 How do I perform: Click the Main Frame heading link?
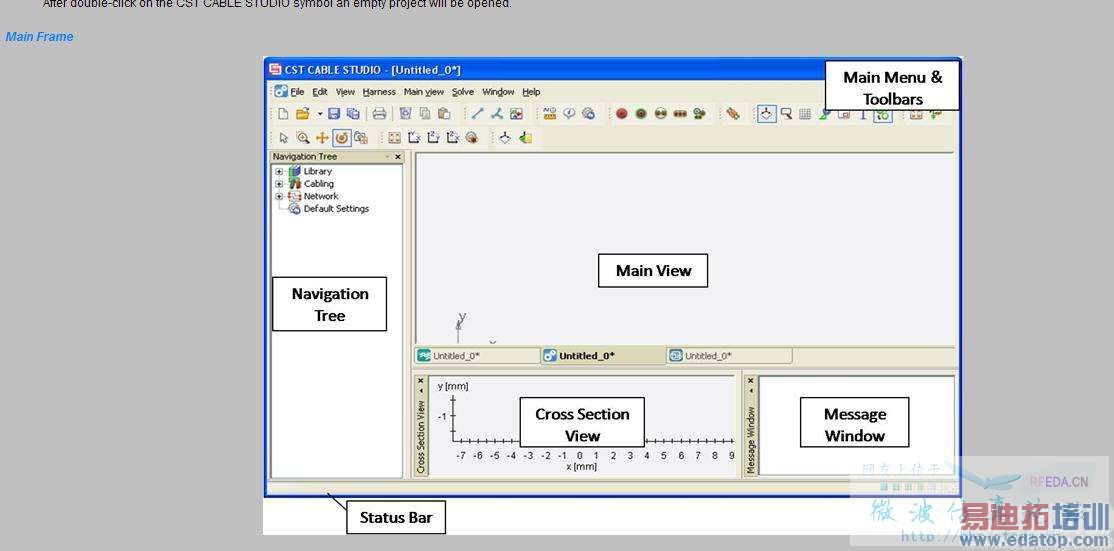[39, 37]
